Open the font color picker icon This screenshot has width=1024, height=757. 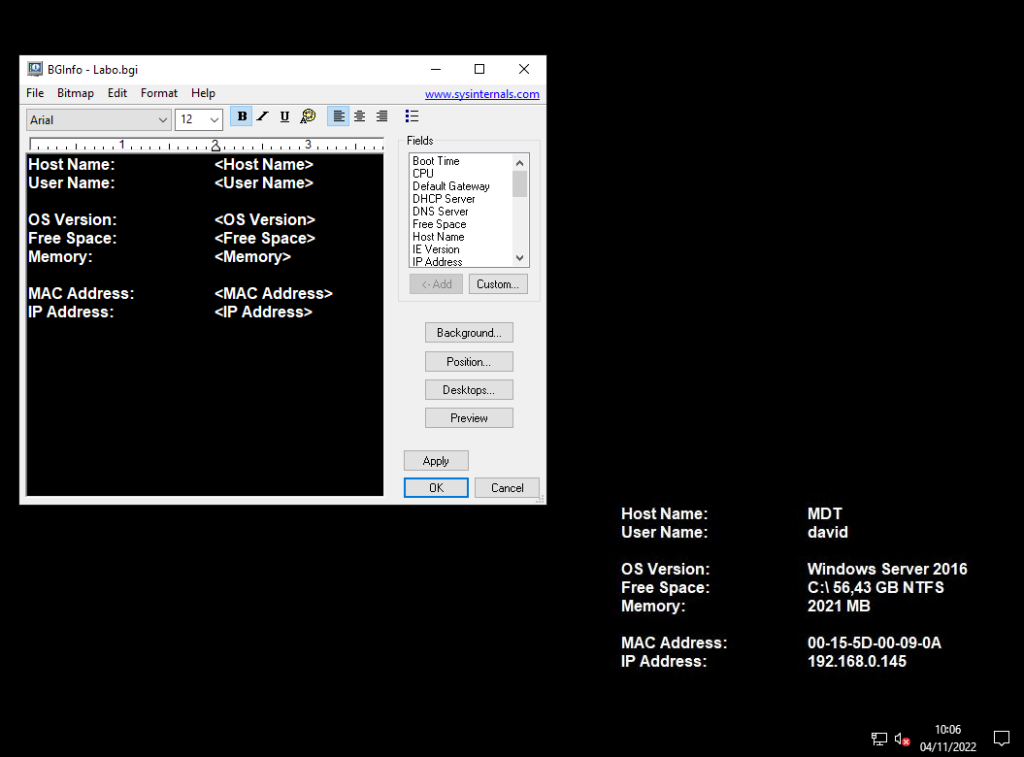coord(308,117)
